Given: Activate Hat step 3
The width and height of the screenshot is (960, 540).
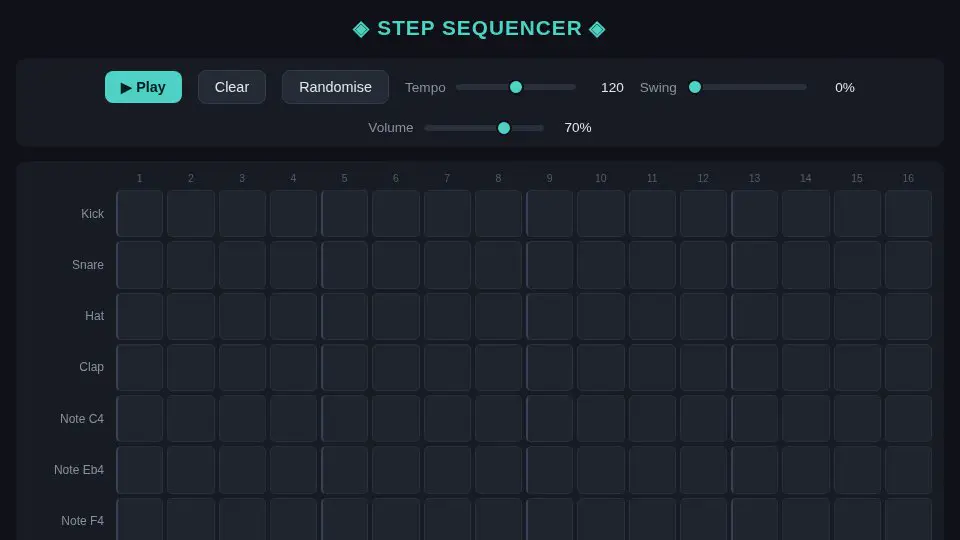Looking at the screenshot, I should coord(242,316).
